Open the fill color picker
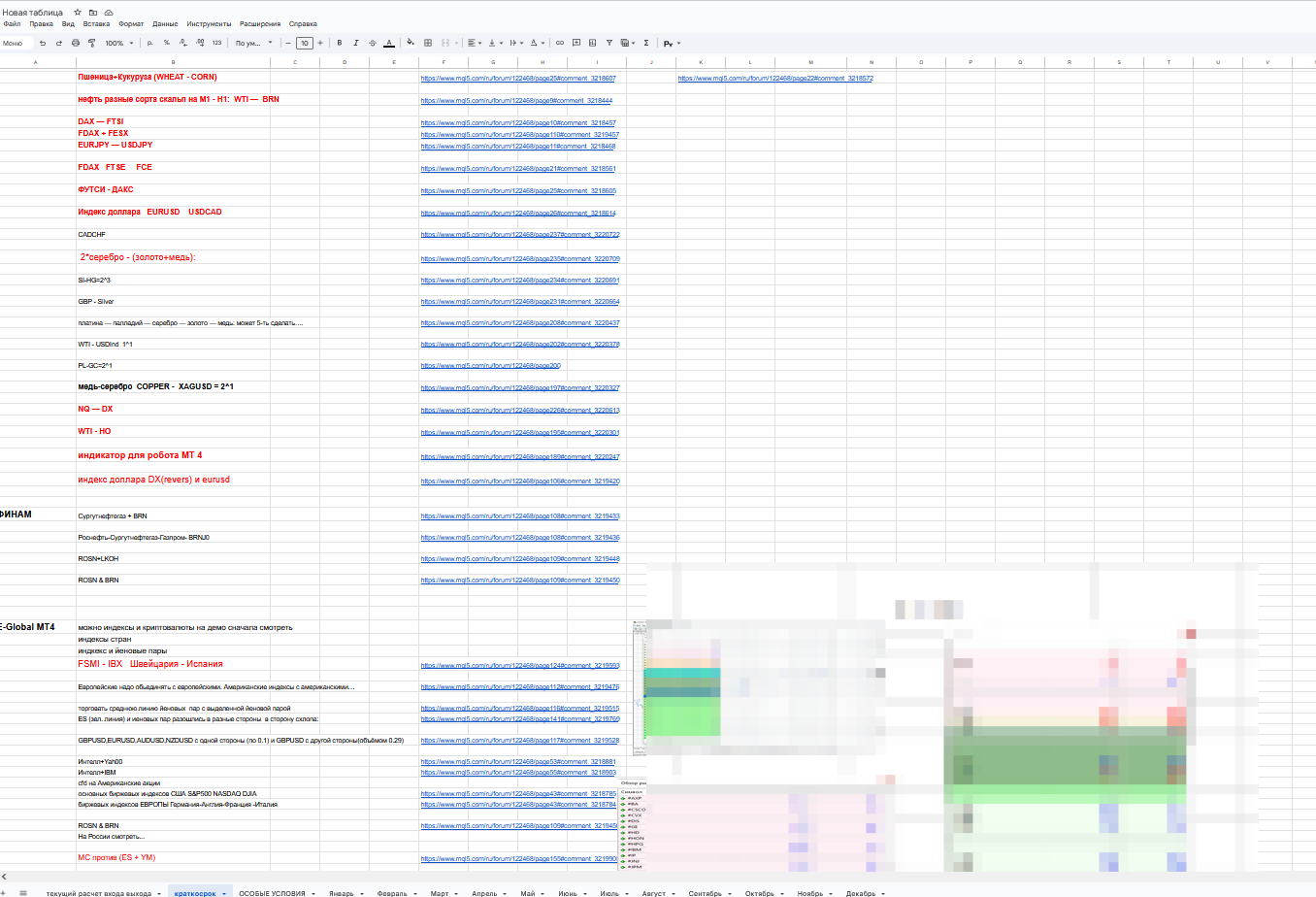This screenshot has width=1316, height=897. pos(411,43)
